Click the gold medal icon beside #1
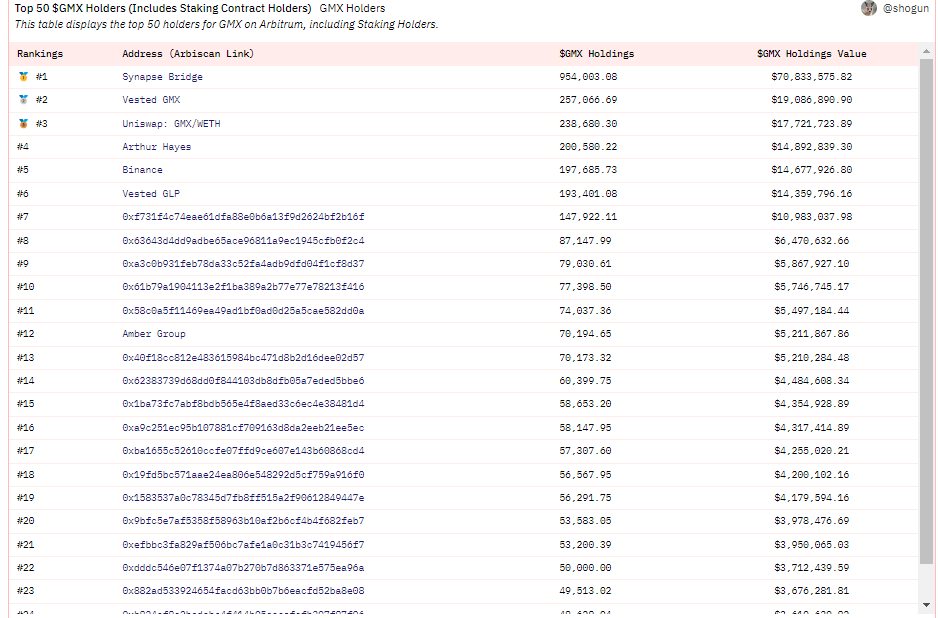938x618 pixels. click(x=23, y=77)
